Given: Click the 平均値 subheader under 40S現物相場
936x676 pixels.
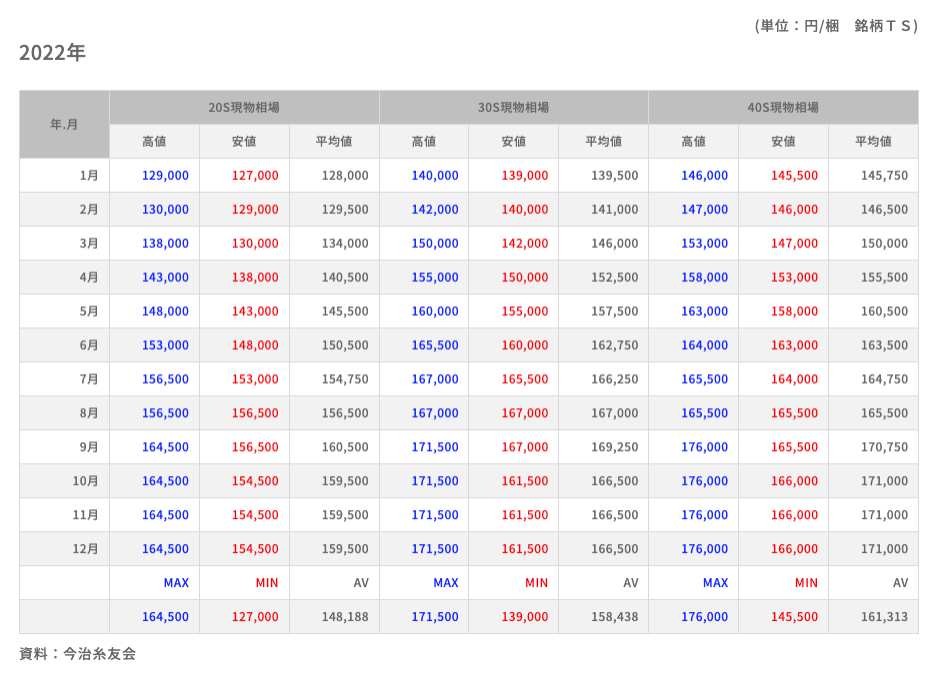Looking at the screenshot, I should tap(873, 142).
